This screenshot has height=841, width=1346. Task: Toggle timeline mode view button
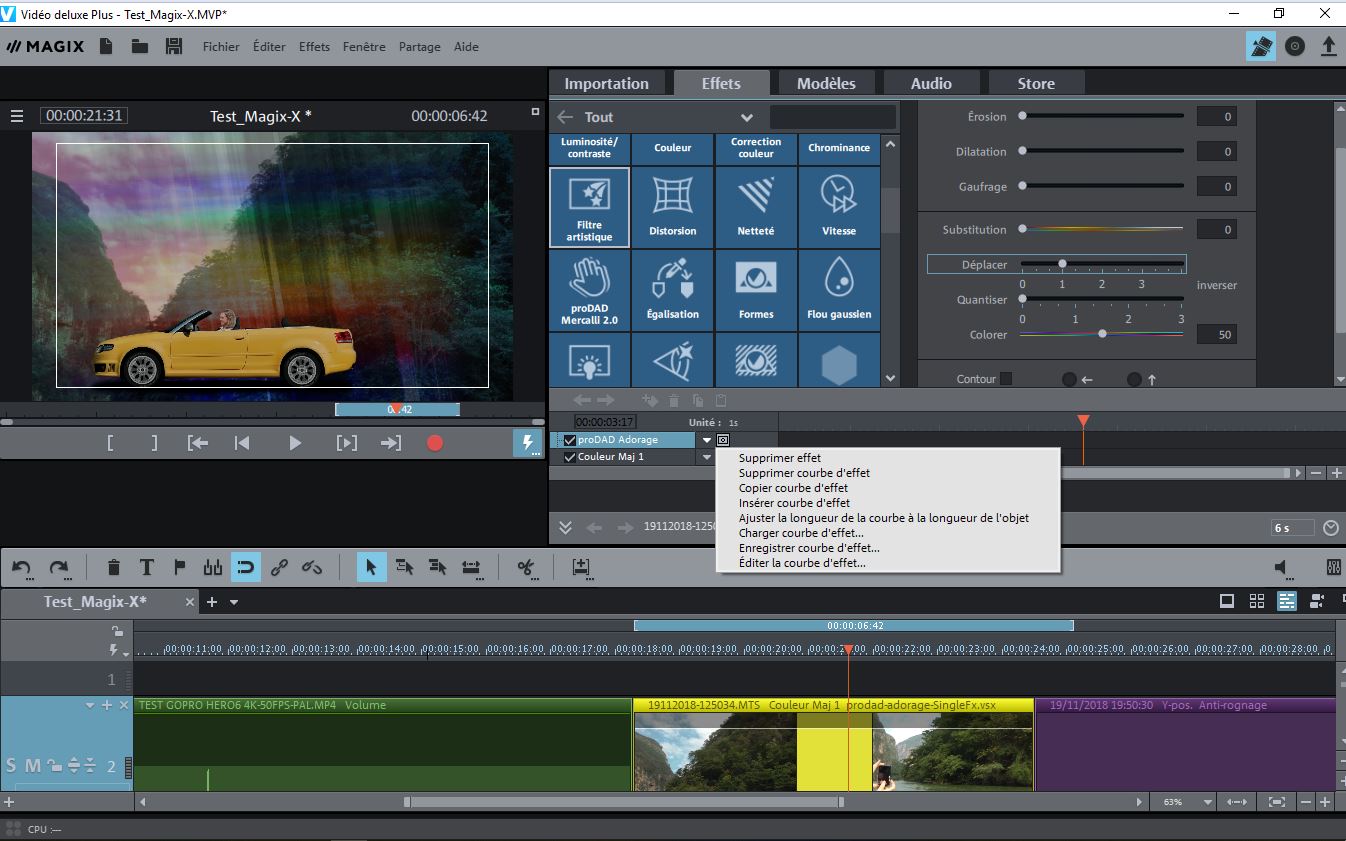click(1287, 601)
